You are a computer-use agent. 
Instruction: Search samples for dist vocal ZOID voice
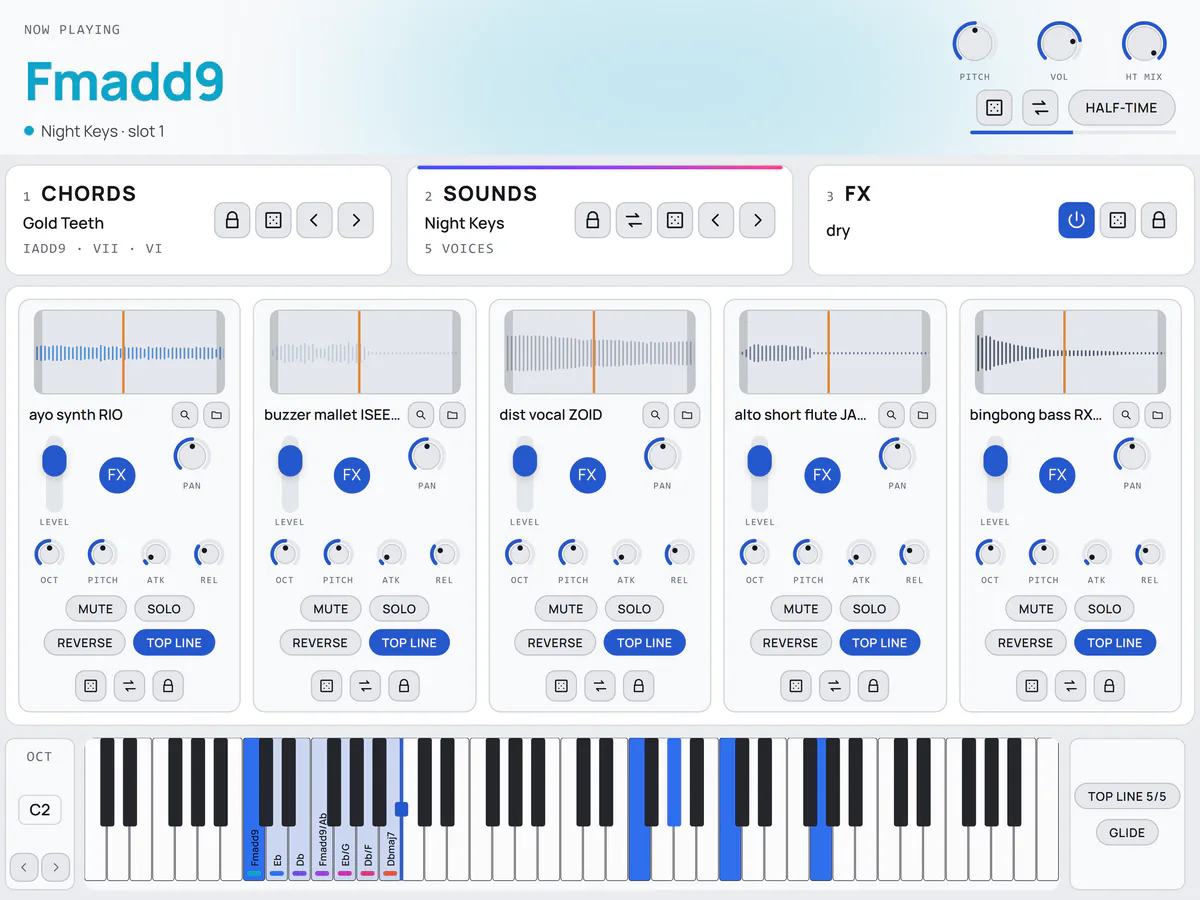tap(655, 415)
